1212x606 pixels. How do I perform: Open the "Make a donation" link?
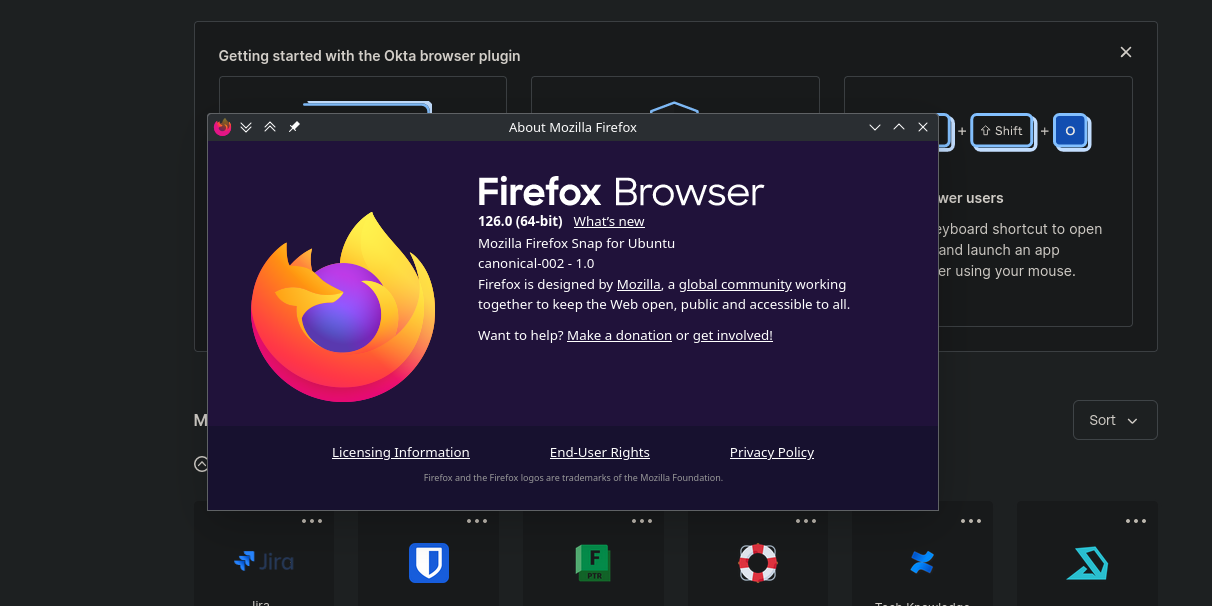coord(619,335)
